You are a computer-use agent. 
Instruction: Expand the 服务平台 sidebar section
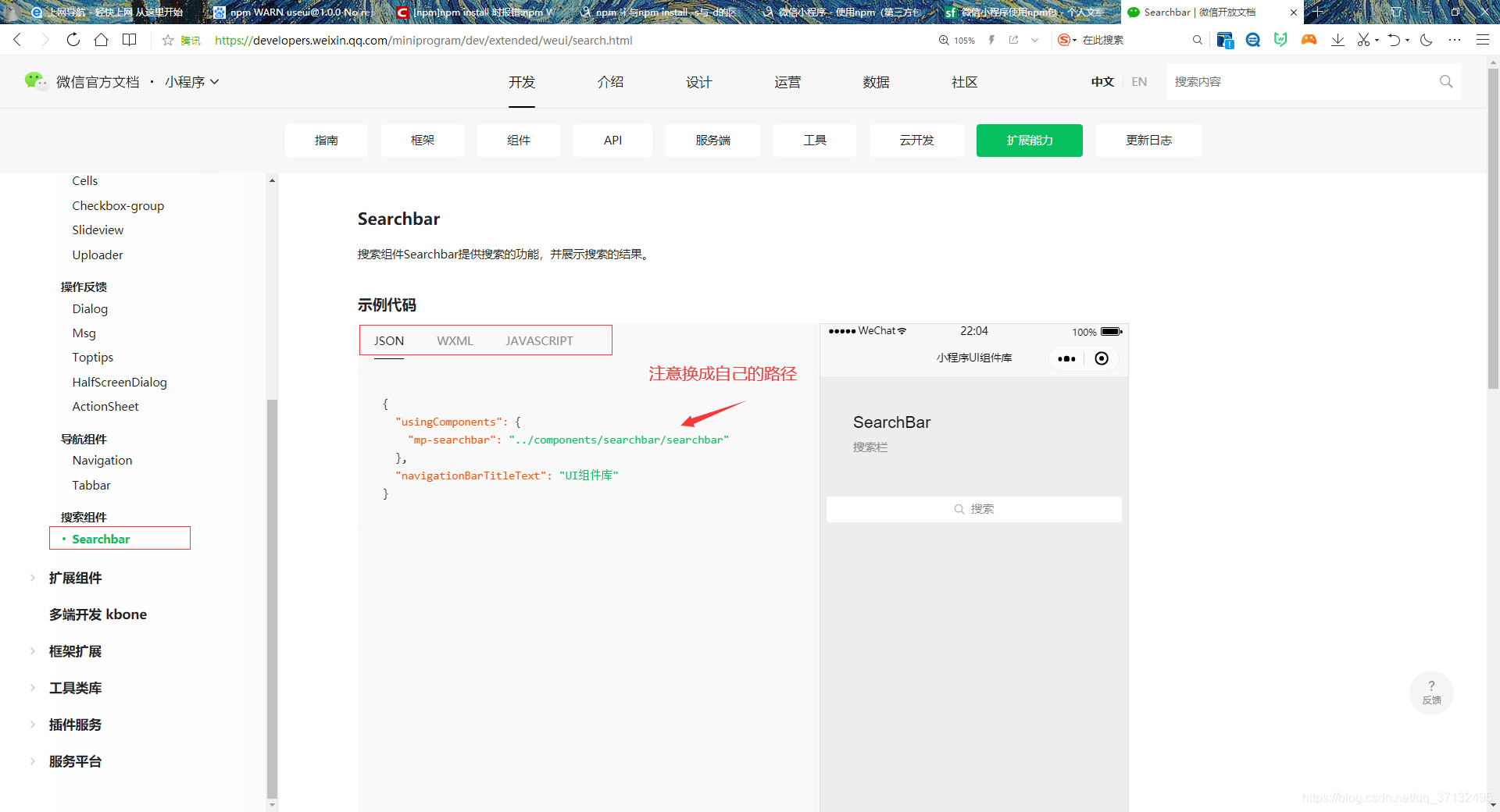74,761
